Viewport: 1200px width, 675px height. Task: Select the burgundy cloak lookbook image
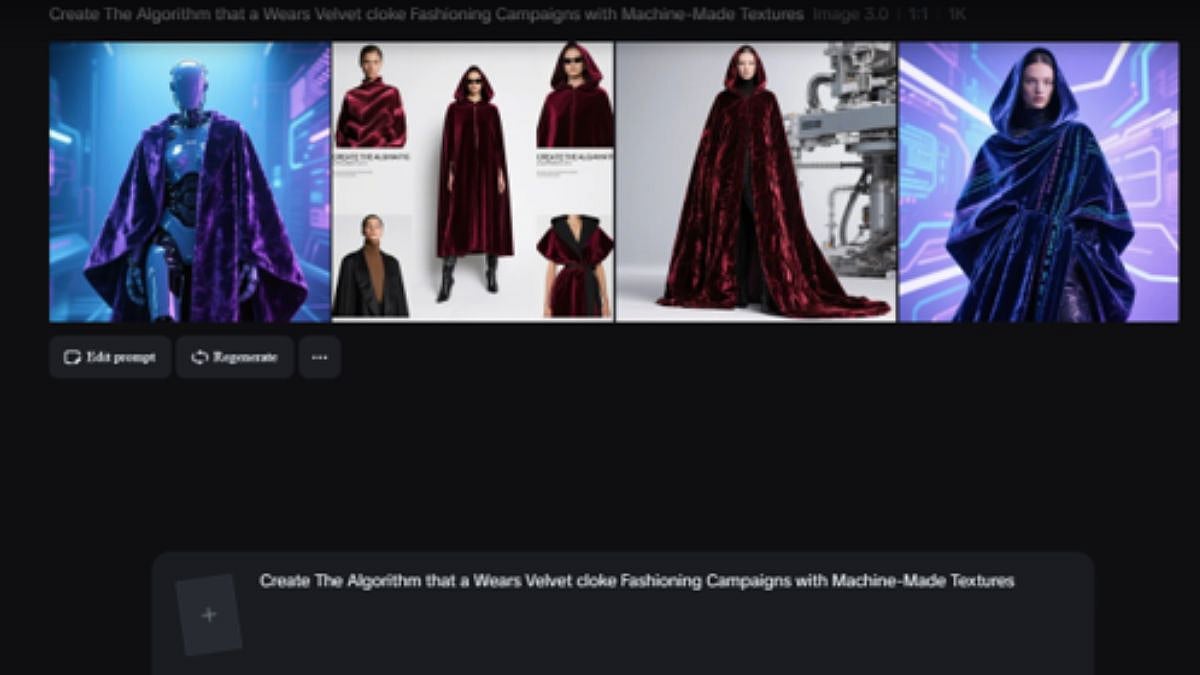(472, 180)
